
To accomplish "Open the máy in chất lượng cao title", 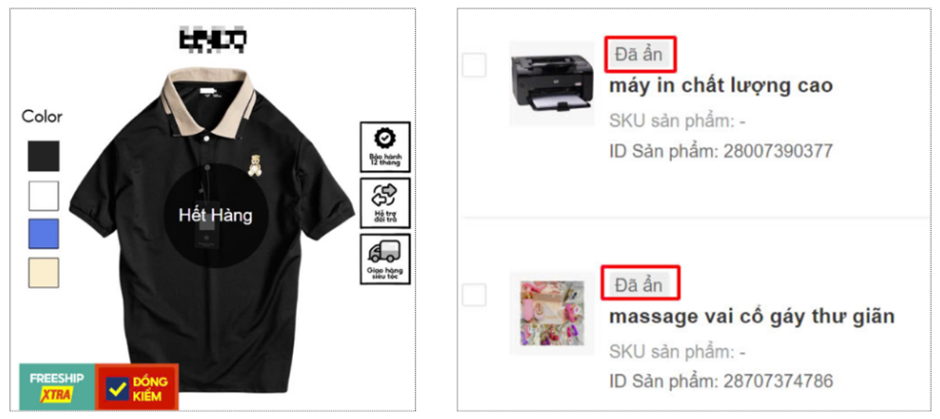I will (721, 86).
